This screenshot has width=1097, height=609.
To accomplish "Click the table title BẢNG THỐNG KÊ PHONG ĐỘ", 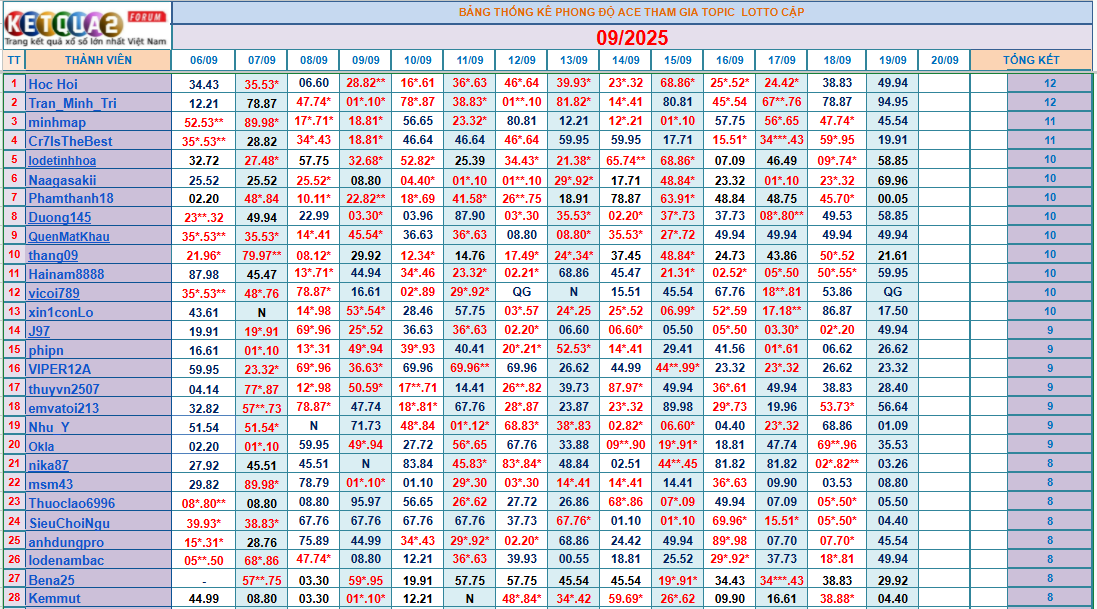I will pyautogui.click(x=631, y=12).
